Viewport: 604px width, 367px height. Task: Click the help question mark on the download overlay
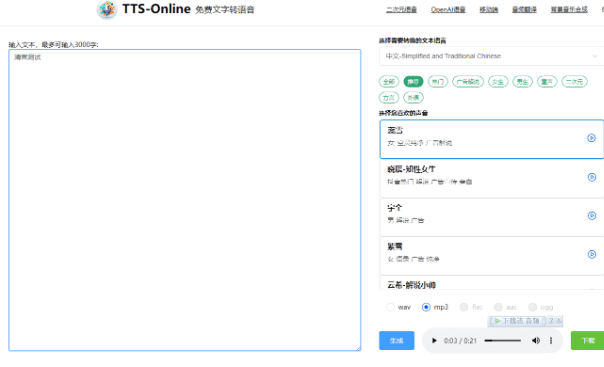551,320
